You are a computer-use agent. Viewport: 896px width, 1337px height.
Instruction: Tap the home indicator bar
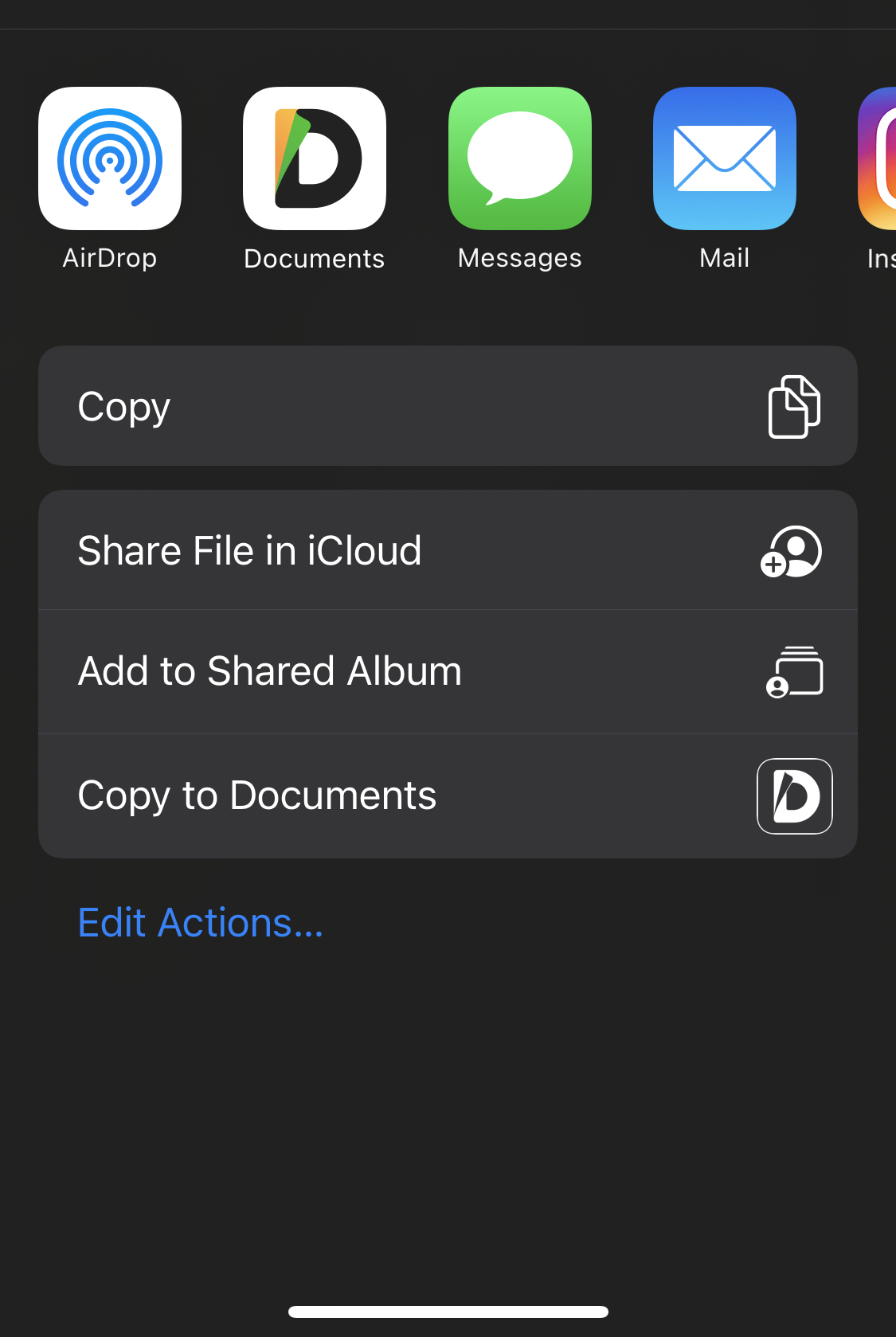448,1312
